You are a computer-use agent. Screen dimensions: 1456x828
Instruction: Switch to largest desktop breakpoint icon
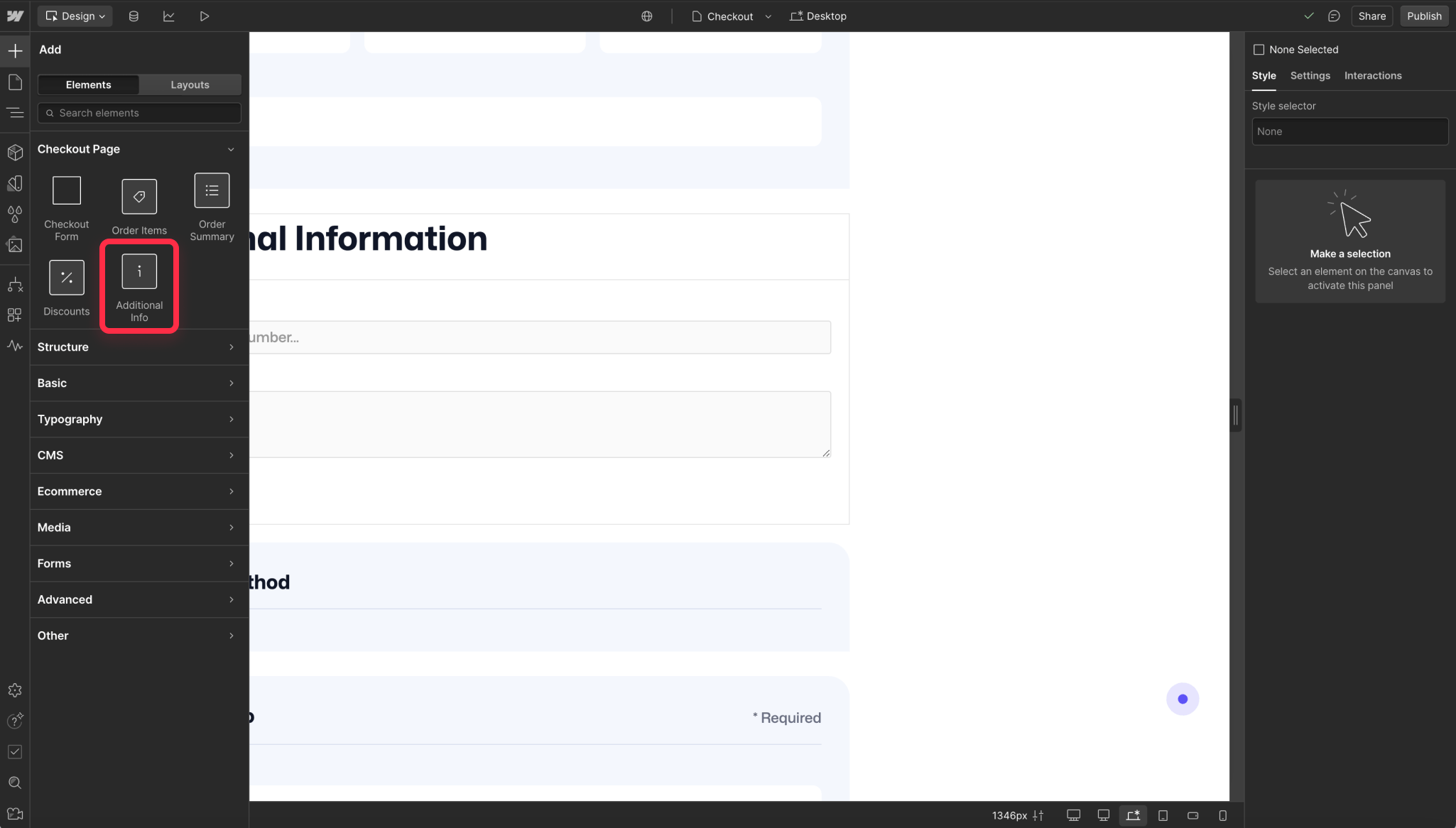pos(1074,815)
